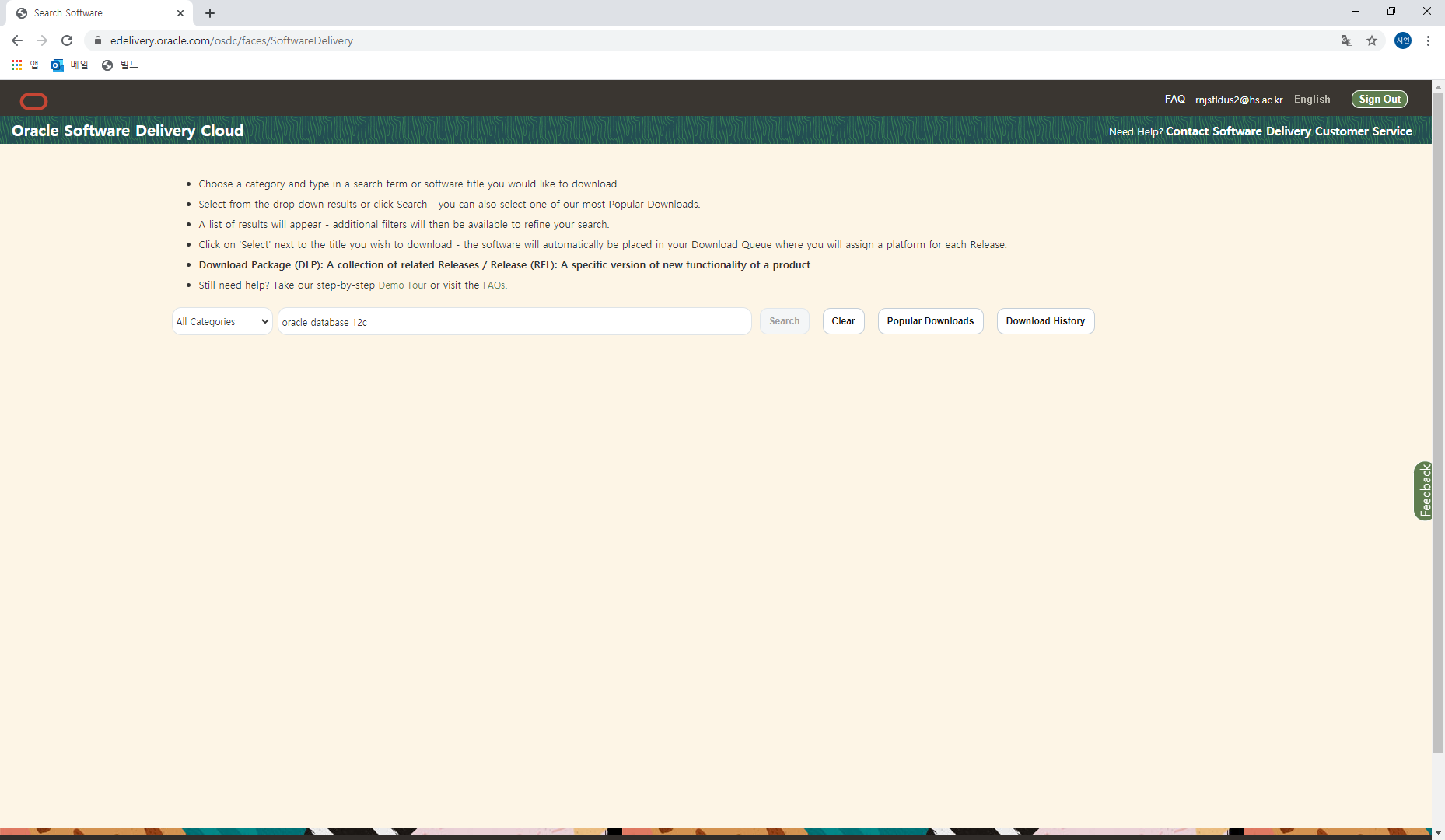Bookmark this page with the star icon
The width and height of the screenshot is (1445, 840).
(x=1372, y=40)
